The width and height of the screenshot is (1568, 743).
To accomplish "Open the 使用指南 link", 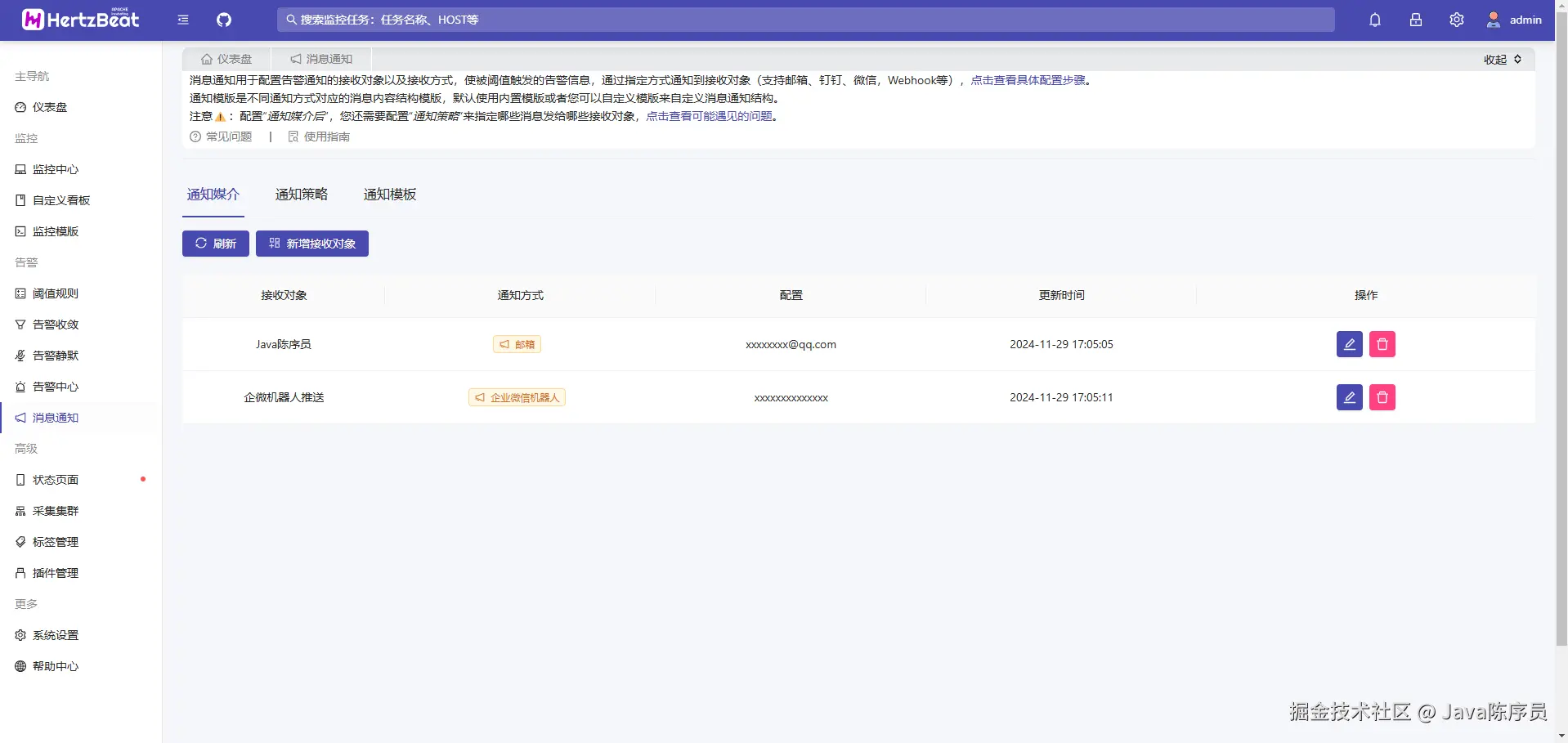I will 319,137.
